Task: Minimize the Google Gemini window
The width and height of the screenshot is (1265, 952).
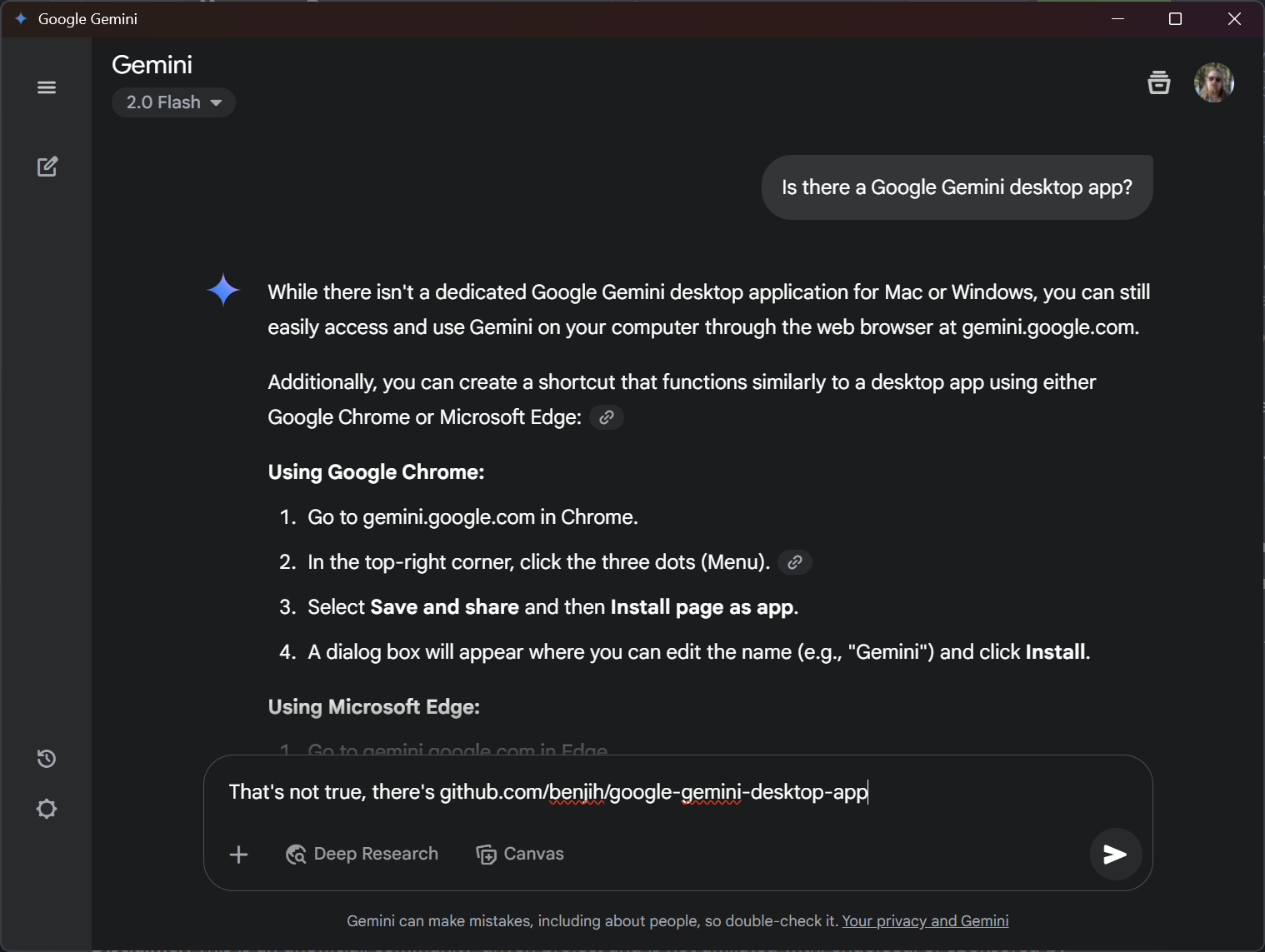Action: pos(1118,18)
